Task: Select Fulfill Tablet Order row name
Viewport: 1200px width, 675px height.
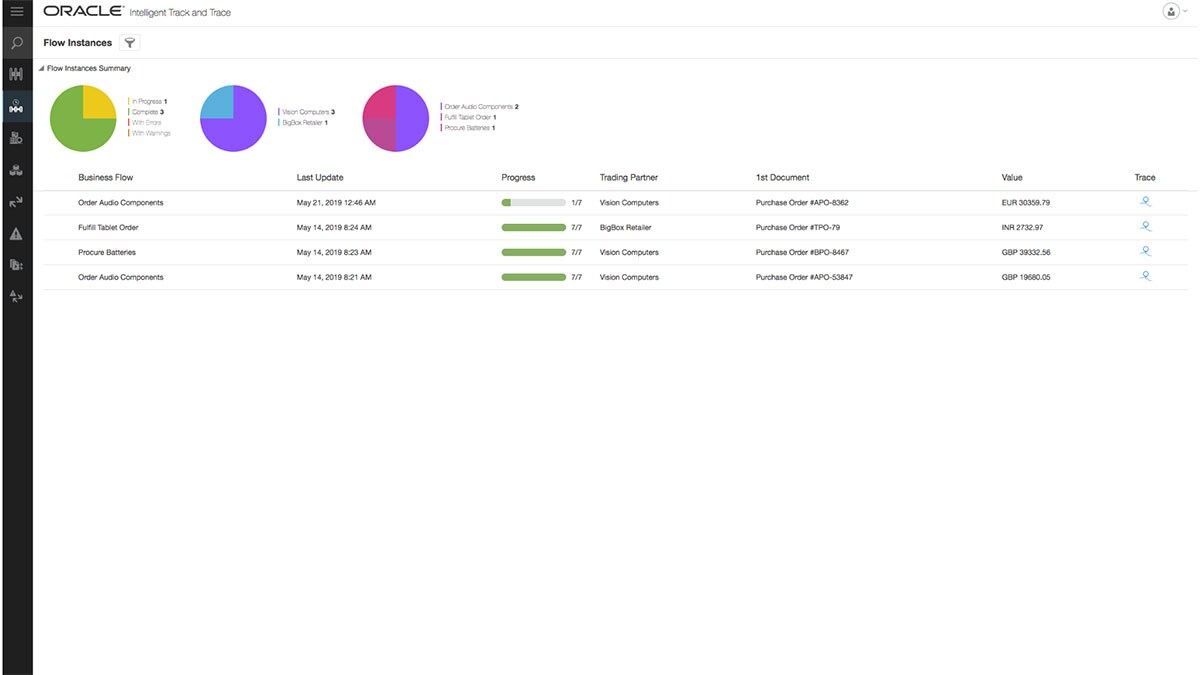Action: pos(108,227)
